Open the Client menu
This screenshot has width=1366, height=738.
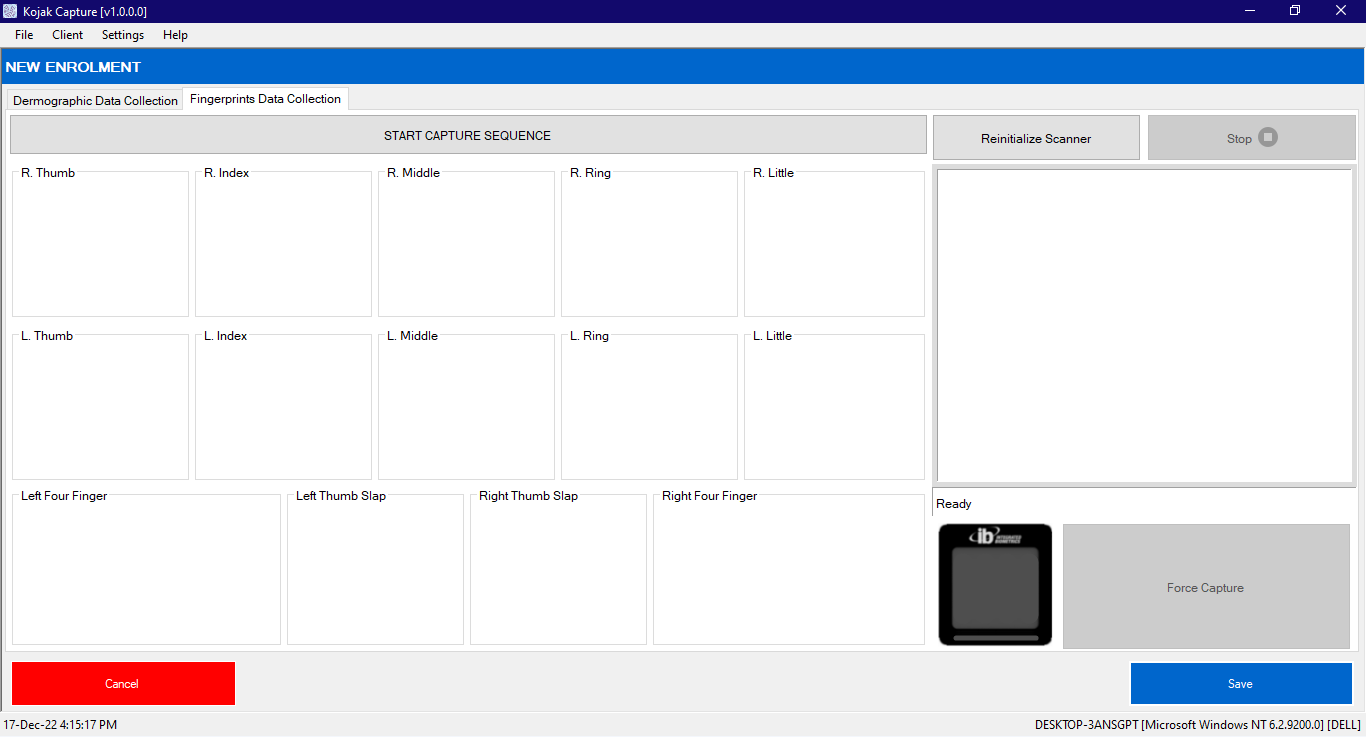click(x=68, y=35)
